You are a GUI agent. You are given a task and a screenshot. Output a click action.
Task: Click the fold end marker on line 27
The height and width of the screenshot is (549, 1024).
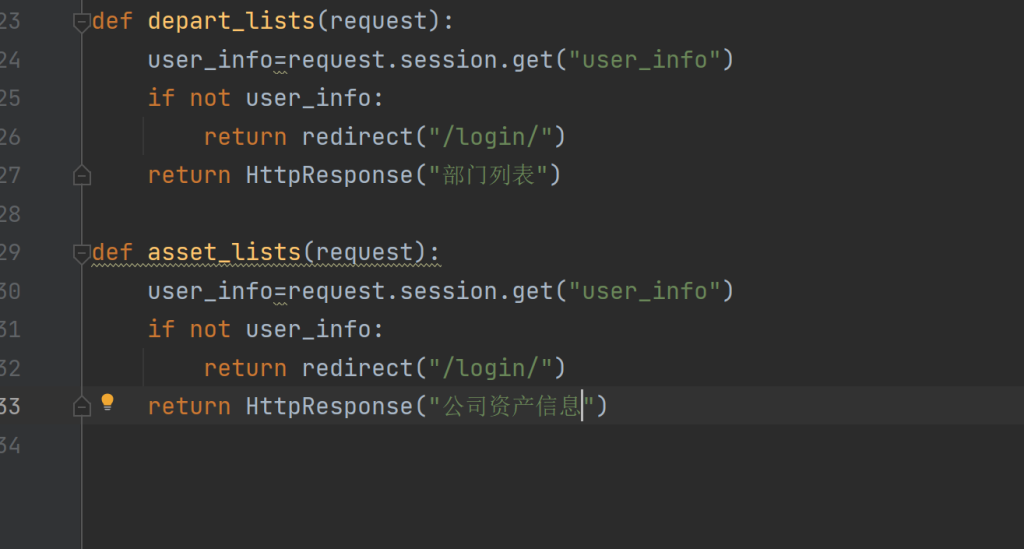81,176
